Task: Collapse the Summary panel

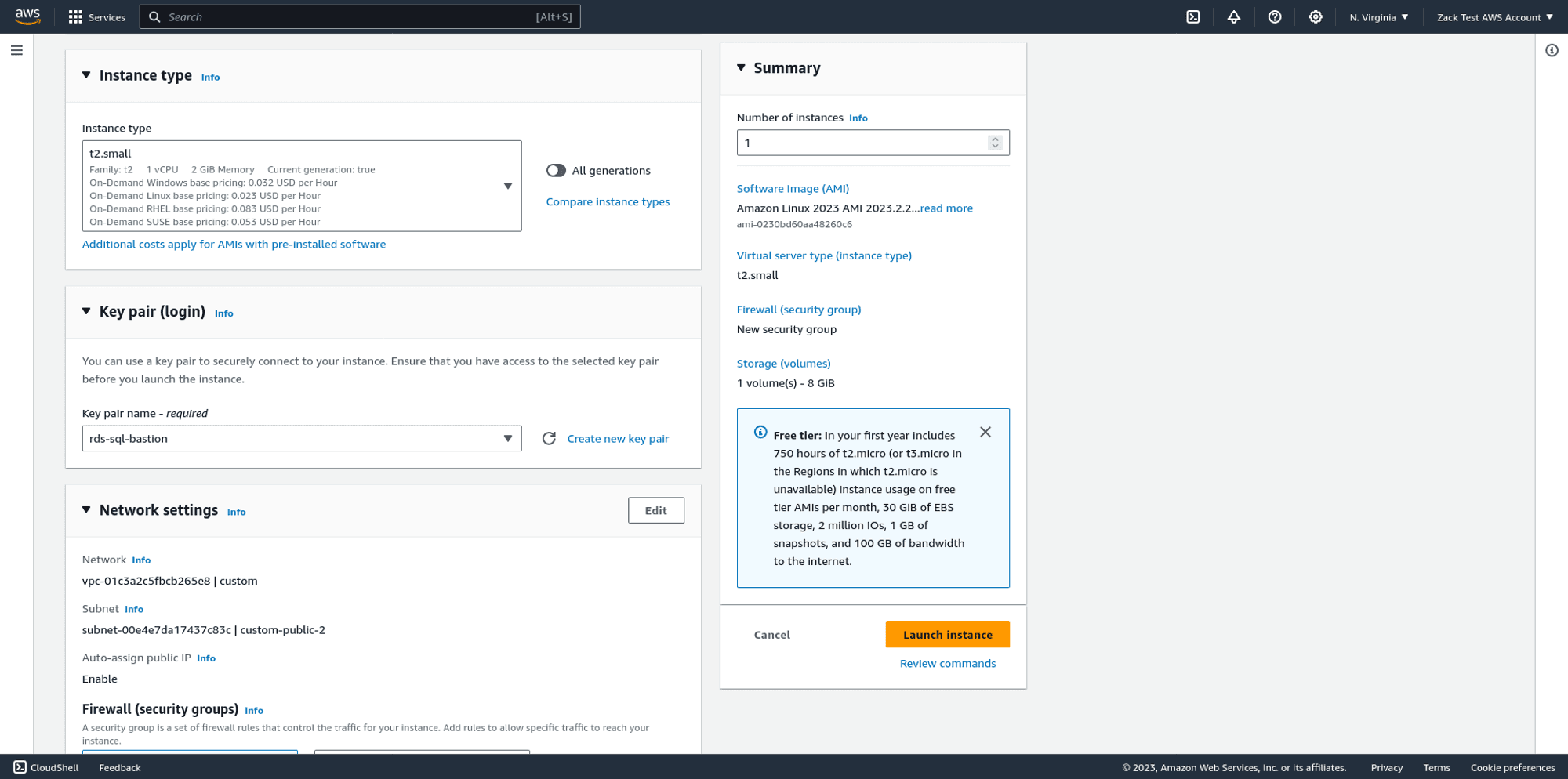Action: (x=741, y=68)
